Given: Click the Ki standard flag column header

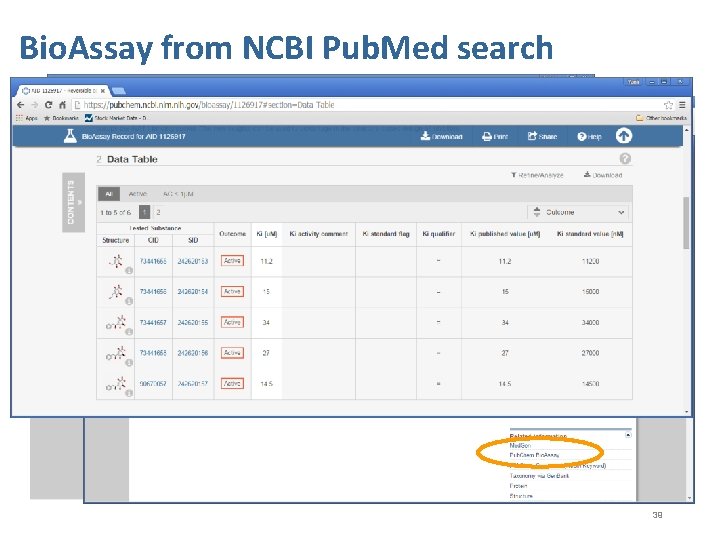Looking at the screenshot, I should (386, 234).
